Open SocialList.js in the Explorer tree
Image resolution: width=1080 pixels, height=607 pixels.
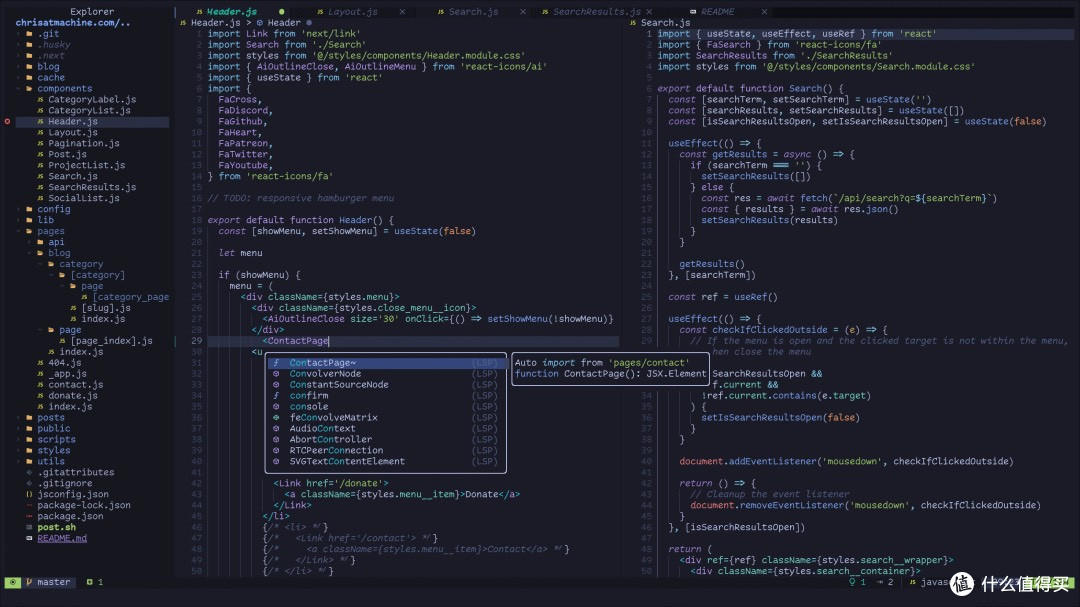pos(83,198)
